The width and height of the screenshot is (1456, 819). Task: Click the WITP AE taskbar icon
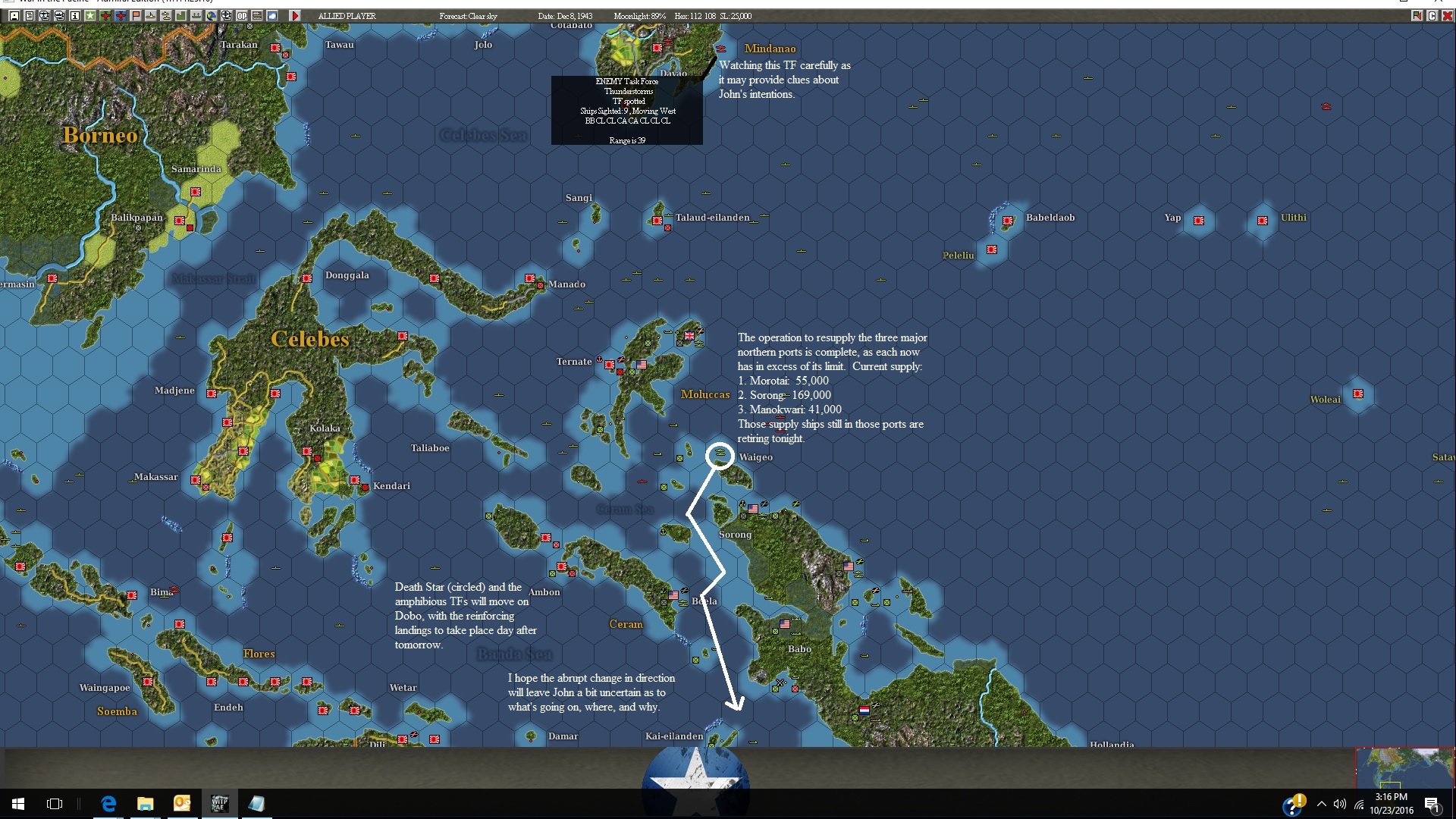(x=219, y=804)
